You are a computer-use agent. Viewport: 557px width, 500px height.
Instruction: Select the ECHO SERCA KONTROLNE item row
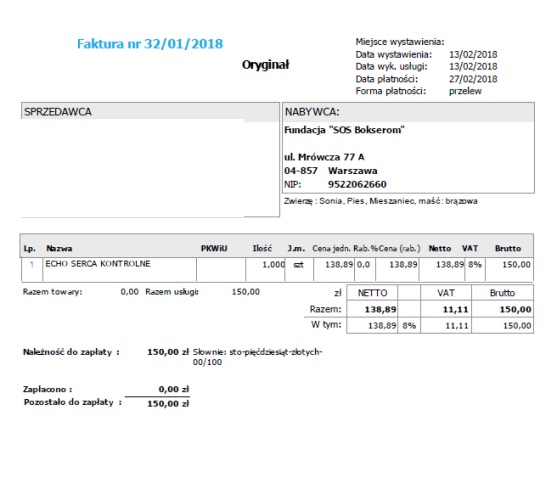pyautogui.click(x=277, y=269)
